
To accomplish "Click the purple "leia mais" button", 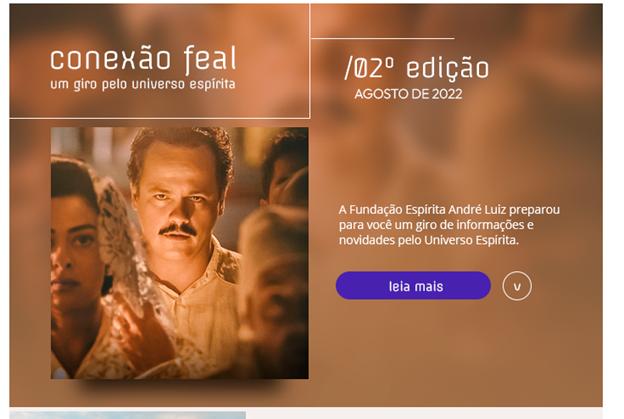I will tap(413, 286).
